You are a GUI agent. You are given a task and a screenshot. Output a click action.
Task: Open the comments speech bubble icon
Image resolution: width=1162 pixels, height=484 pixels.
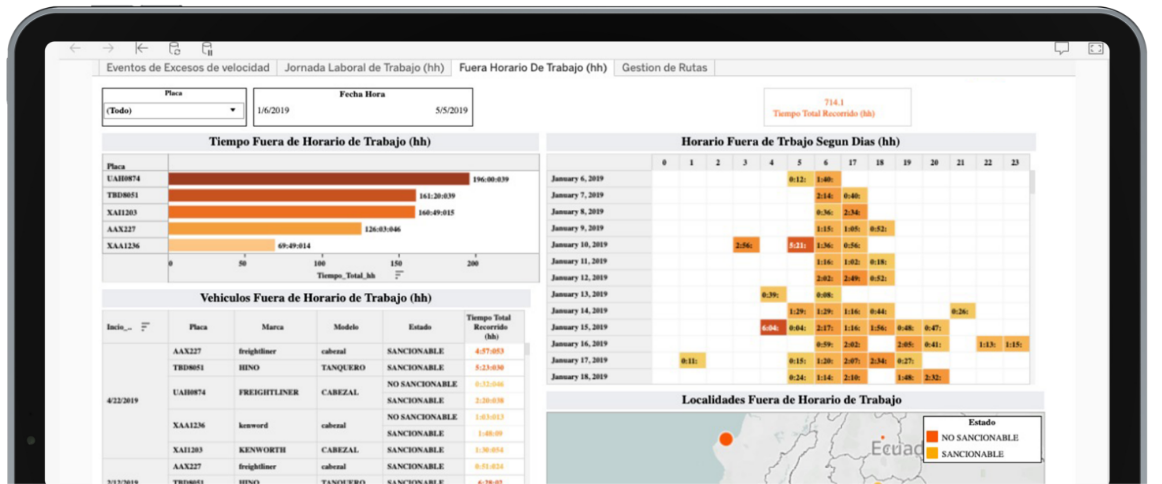tap(1061, 48)
